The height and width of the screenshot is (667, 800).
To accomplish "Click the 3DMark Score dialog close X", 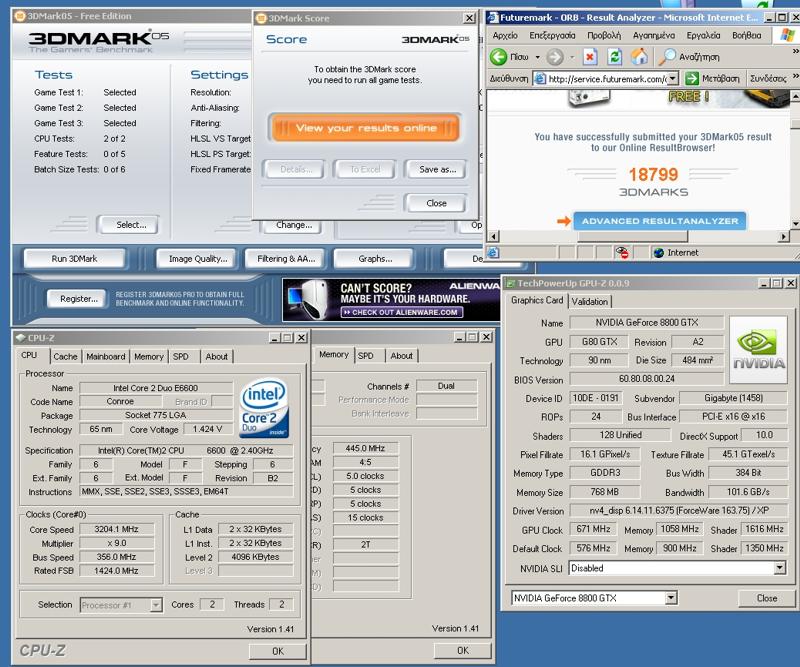I will [469, 18].
